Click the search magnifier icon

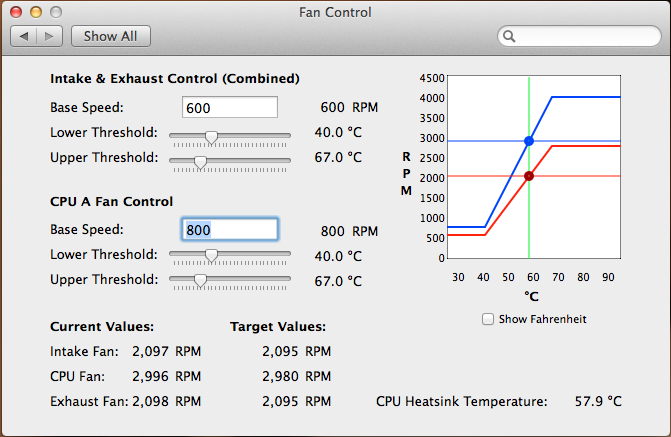pyautogui.click(x=509, y=36)
